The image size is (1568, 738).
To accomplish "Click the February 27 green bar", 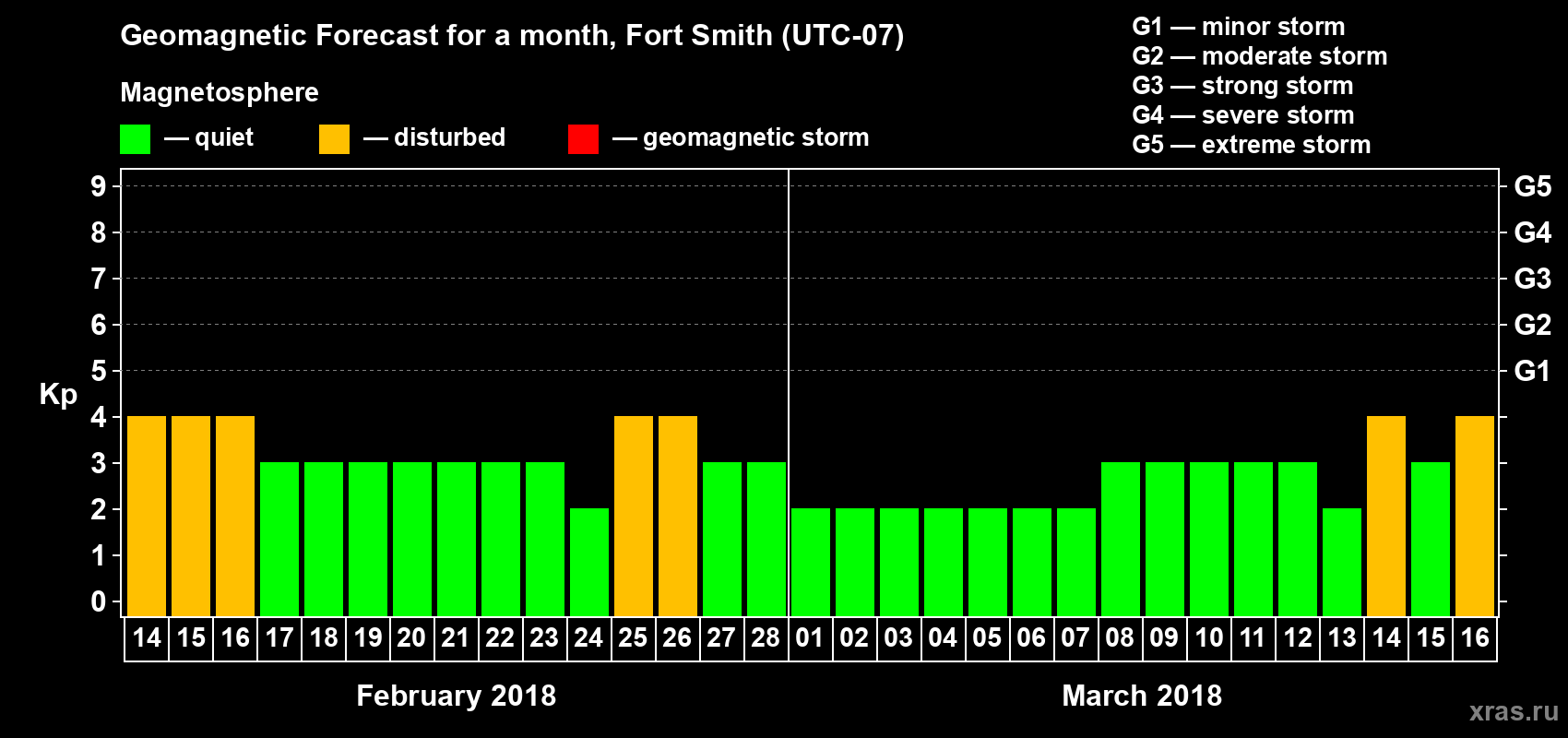I will point(722,540).
